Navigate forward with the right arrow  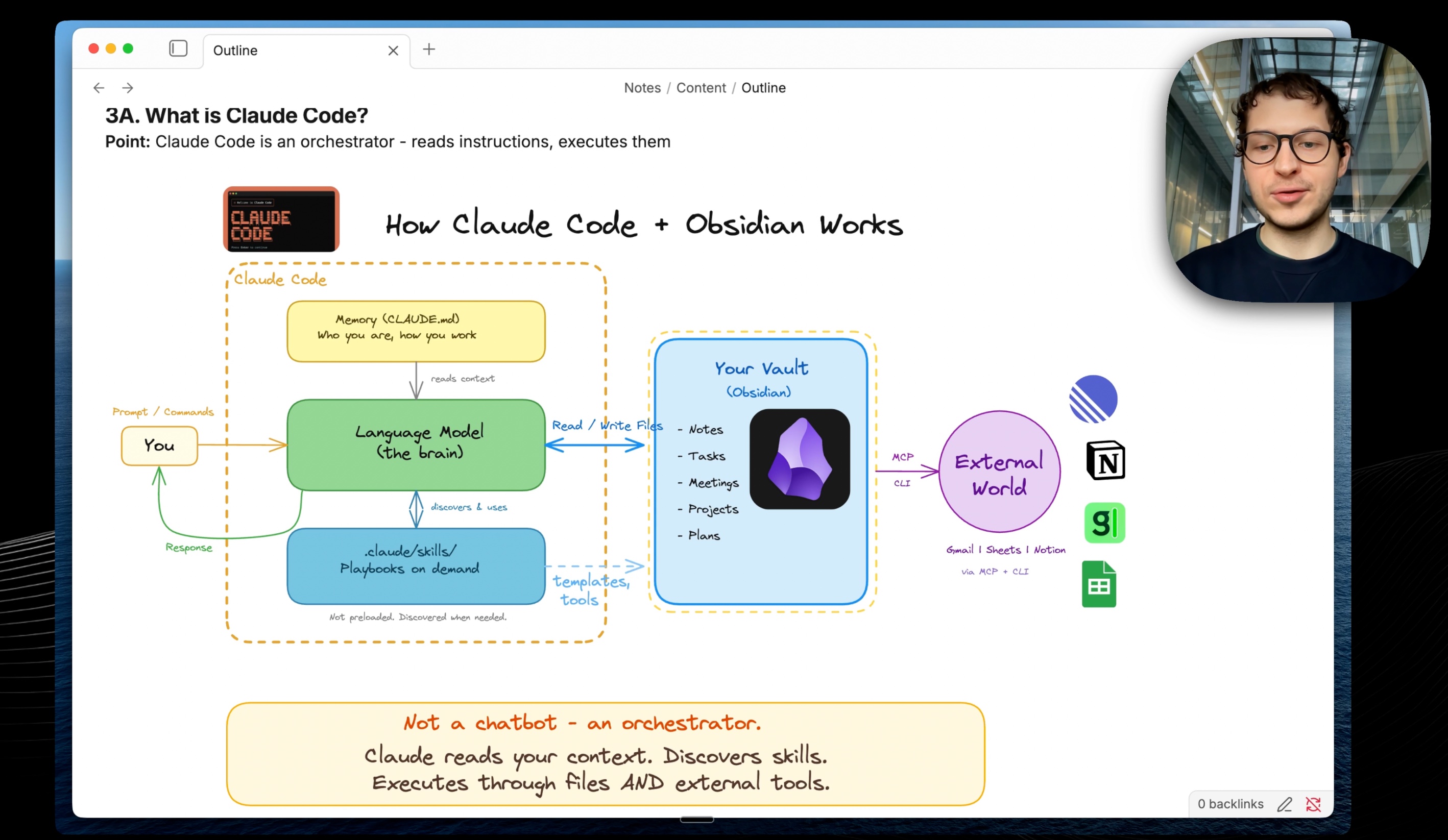127,87
